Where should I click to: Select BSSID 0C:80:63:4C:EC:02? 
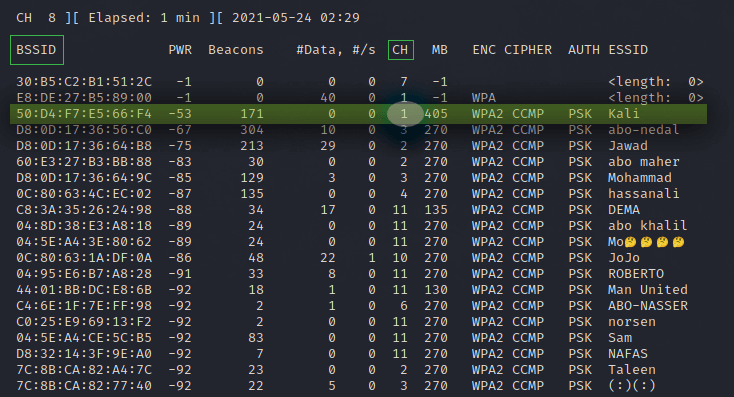pos(84,194)
